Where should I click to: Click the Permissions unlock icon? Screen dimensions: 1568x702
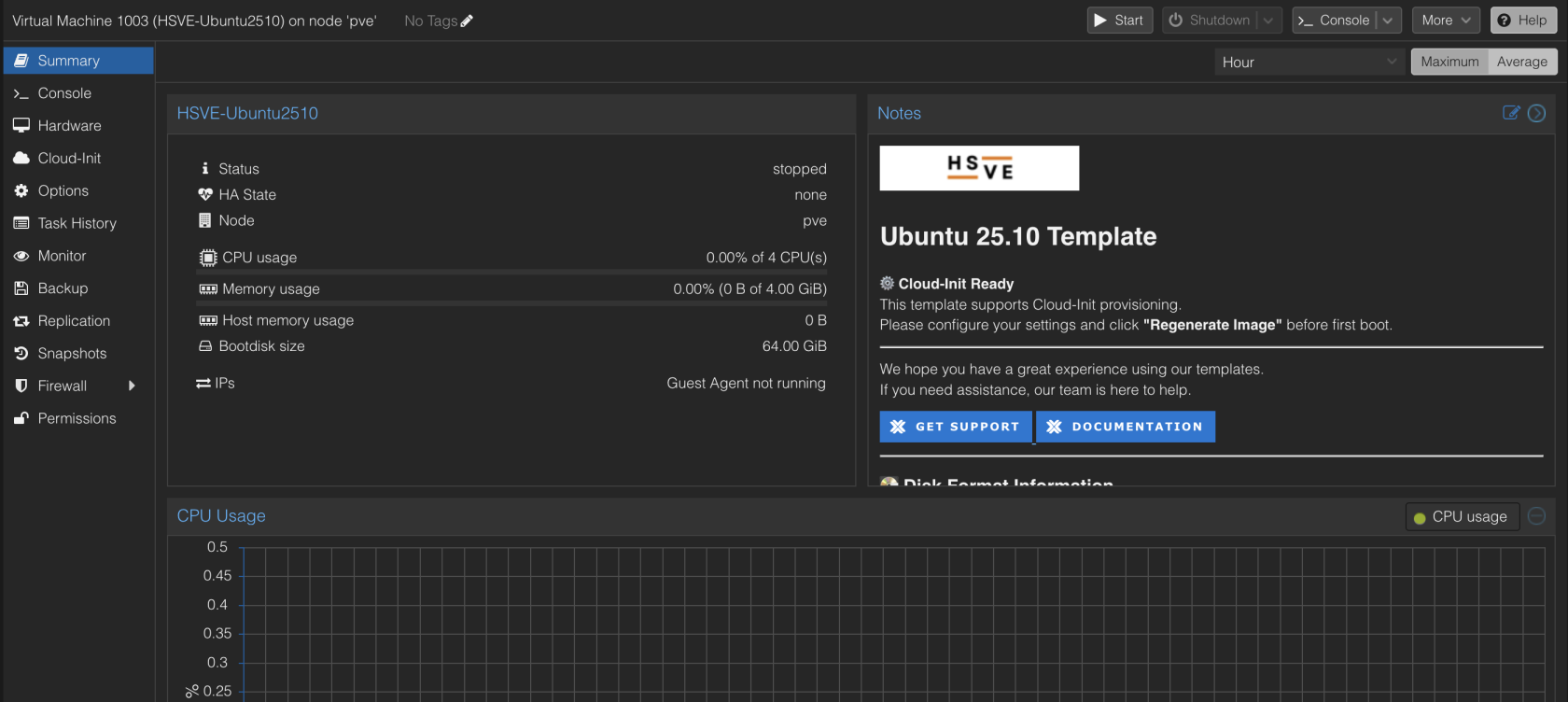[x=21, y=418]
